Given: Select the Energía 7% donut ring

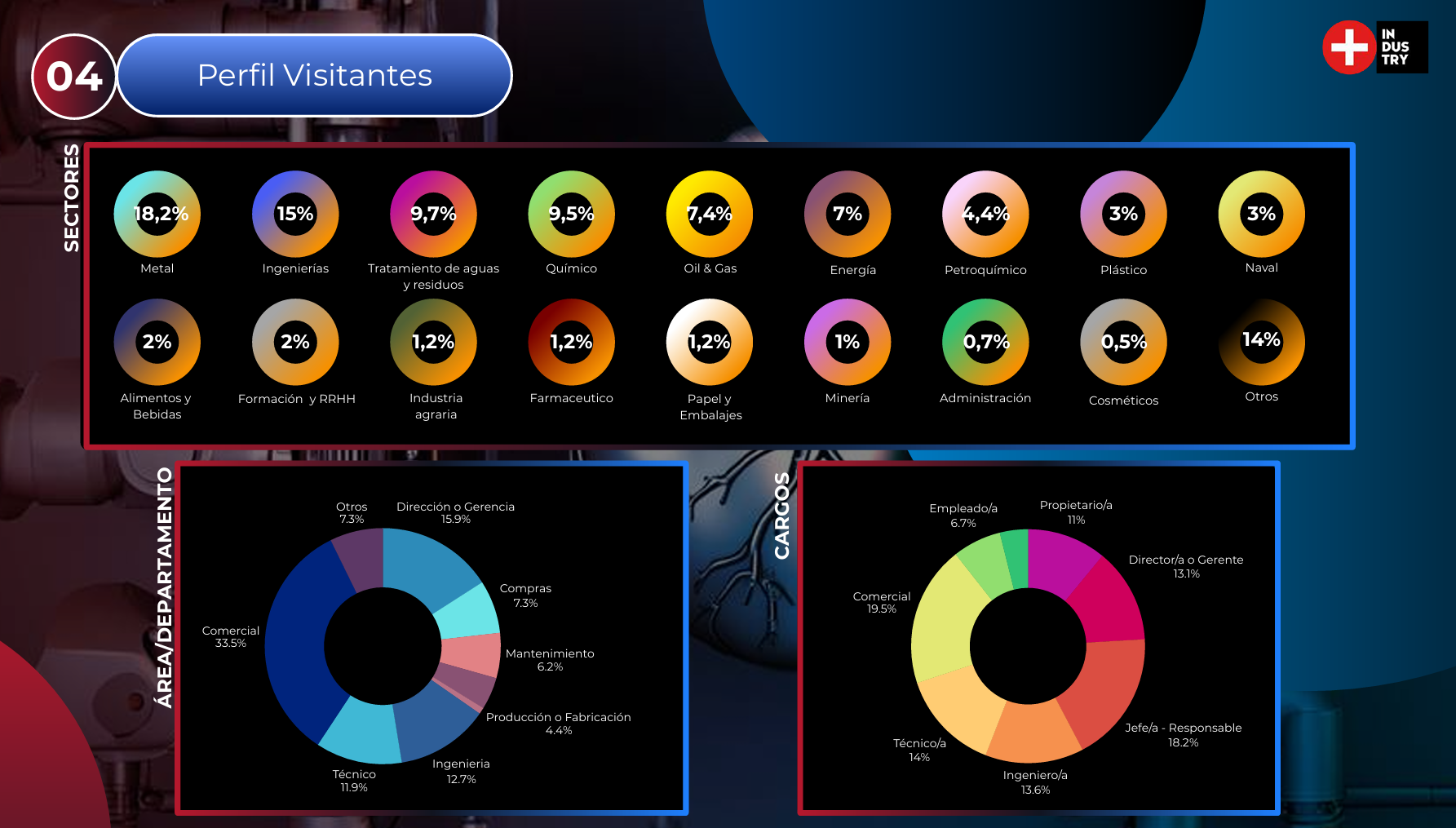Looking at the screenshot, I should click(x=847, y=214).
